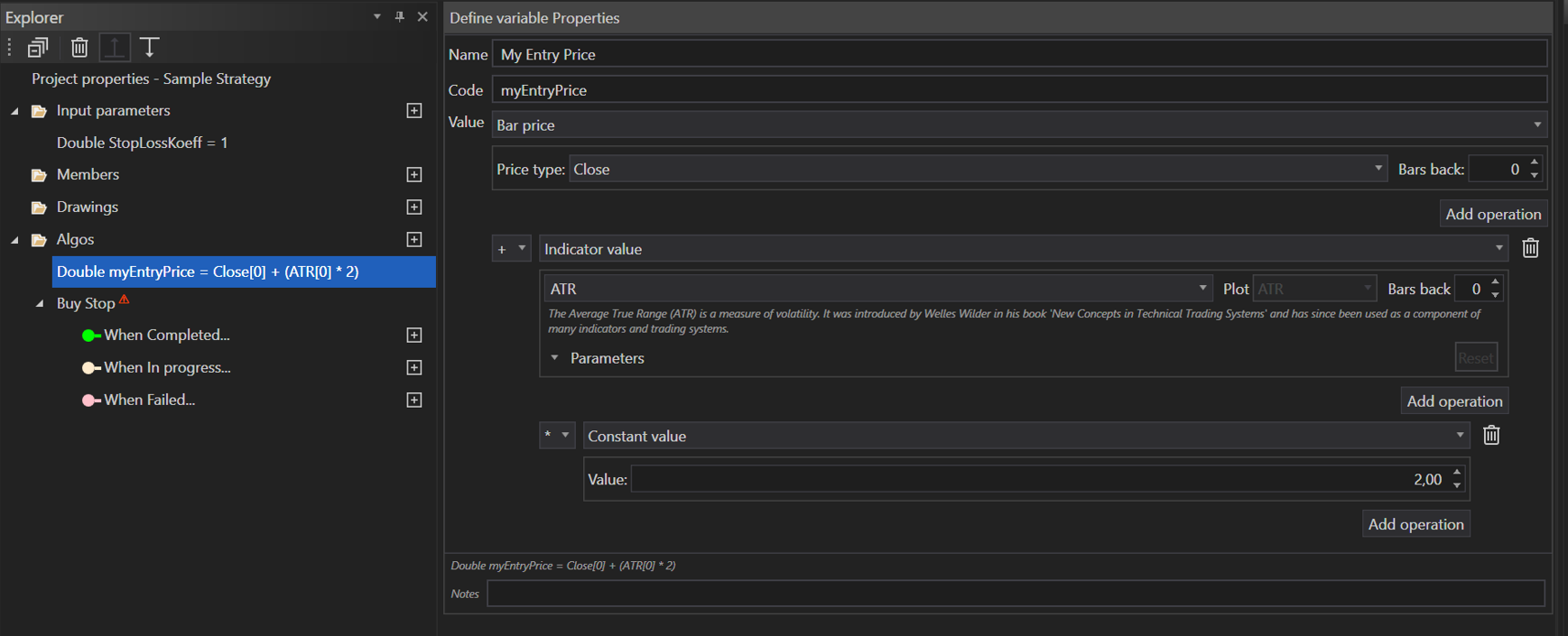Add action to When Completed branch
1568x636 pixels.
(x=414, y=336)
